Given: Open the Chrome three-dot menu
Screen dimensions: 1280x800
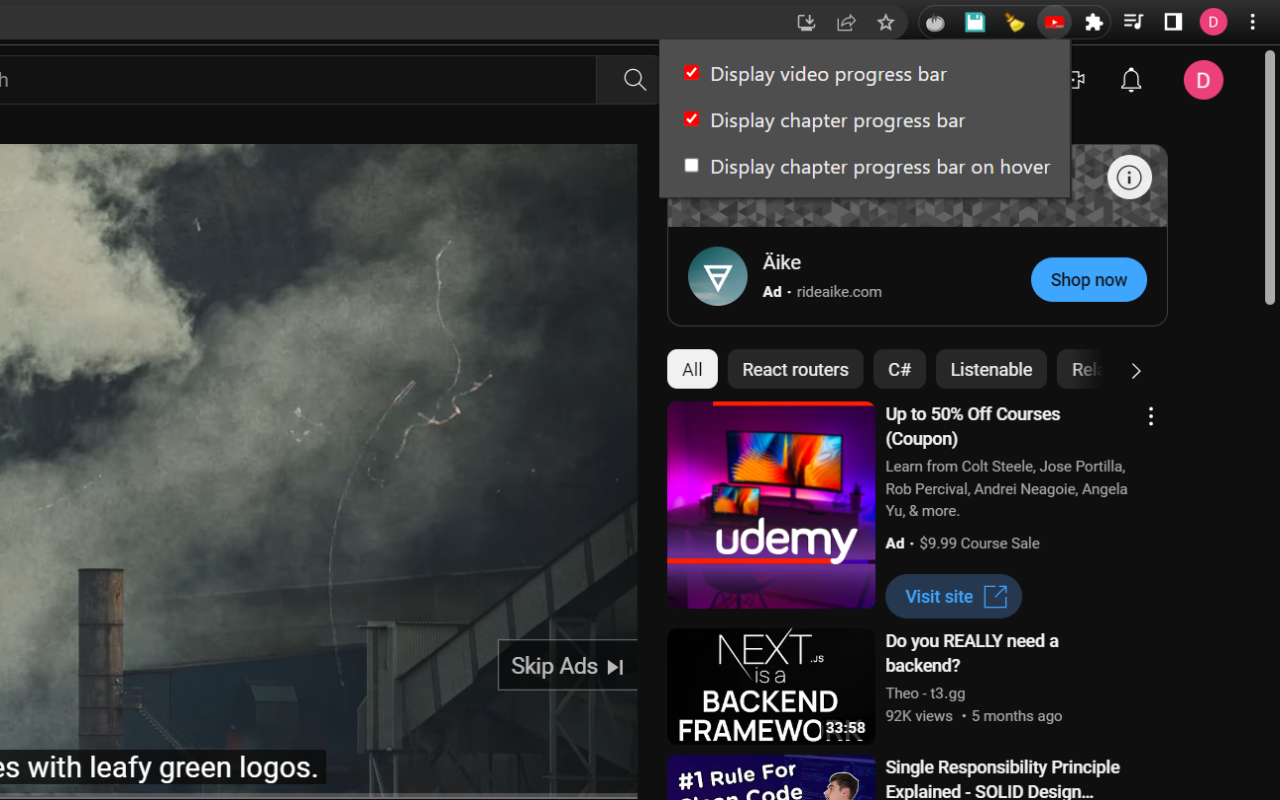Looking at the screenshot, I should (1252, 22).
